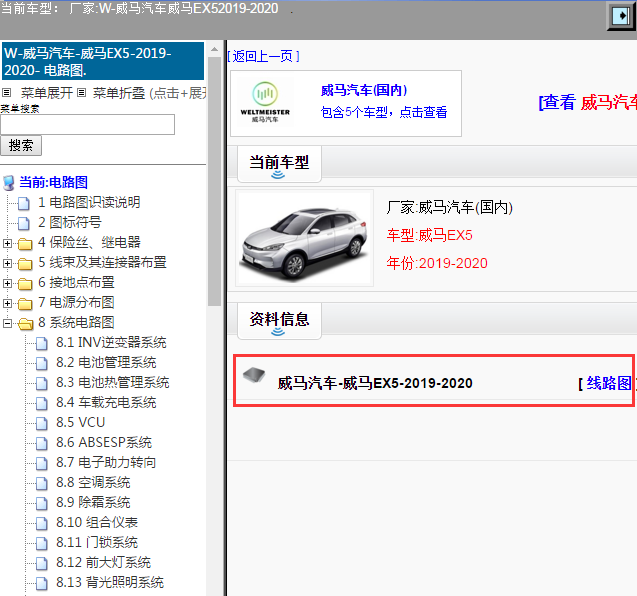The image size is (637, 596).
Task: Click the 返回上一页 link
Action: 263,56
